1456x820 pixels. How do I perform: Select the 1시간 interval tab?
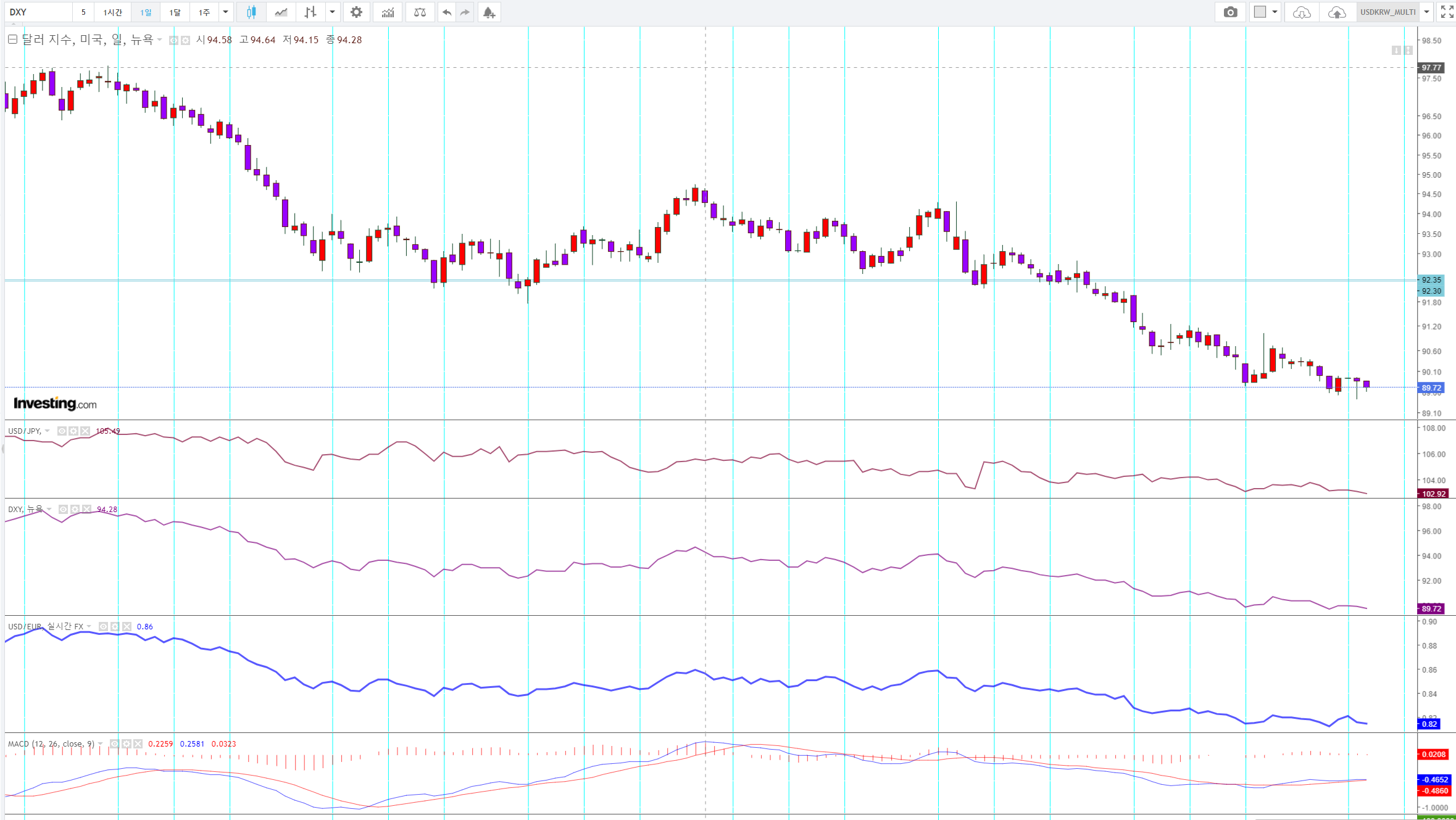tap(113, 12)
